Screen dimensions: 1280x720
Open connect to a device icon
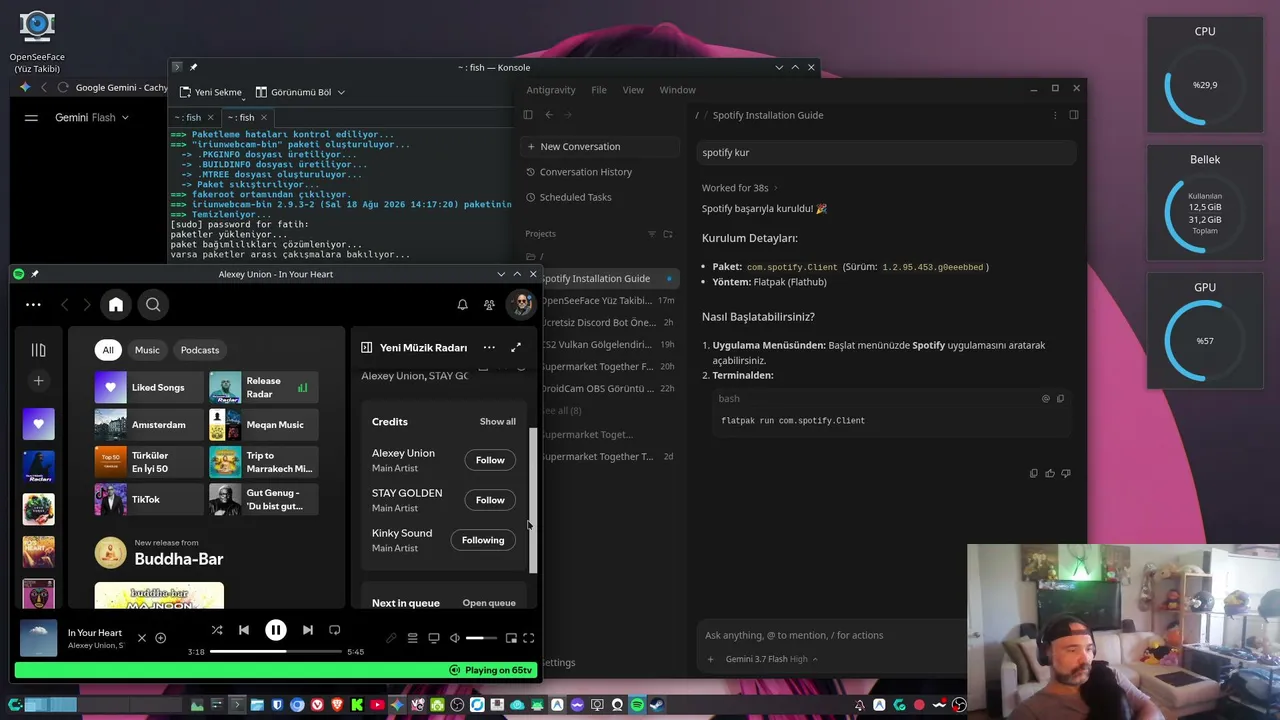click(x=434, y=638)
